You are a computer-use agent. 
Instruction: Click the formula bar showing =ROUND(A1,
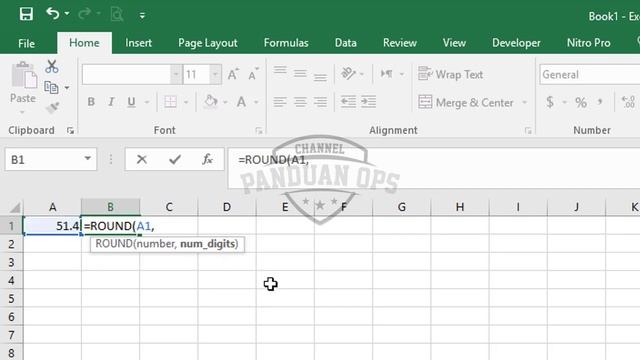(433, 168)
